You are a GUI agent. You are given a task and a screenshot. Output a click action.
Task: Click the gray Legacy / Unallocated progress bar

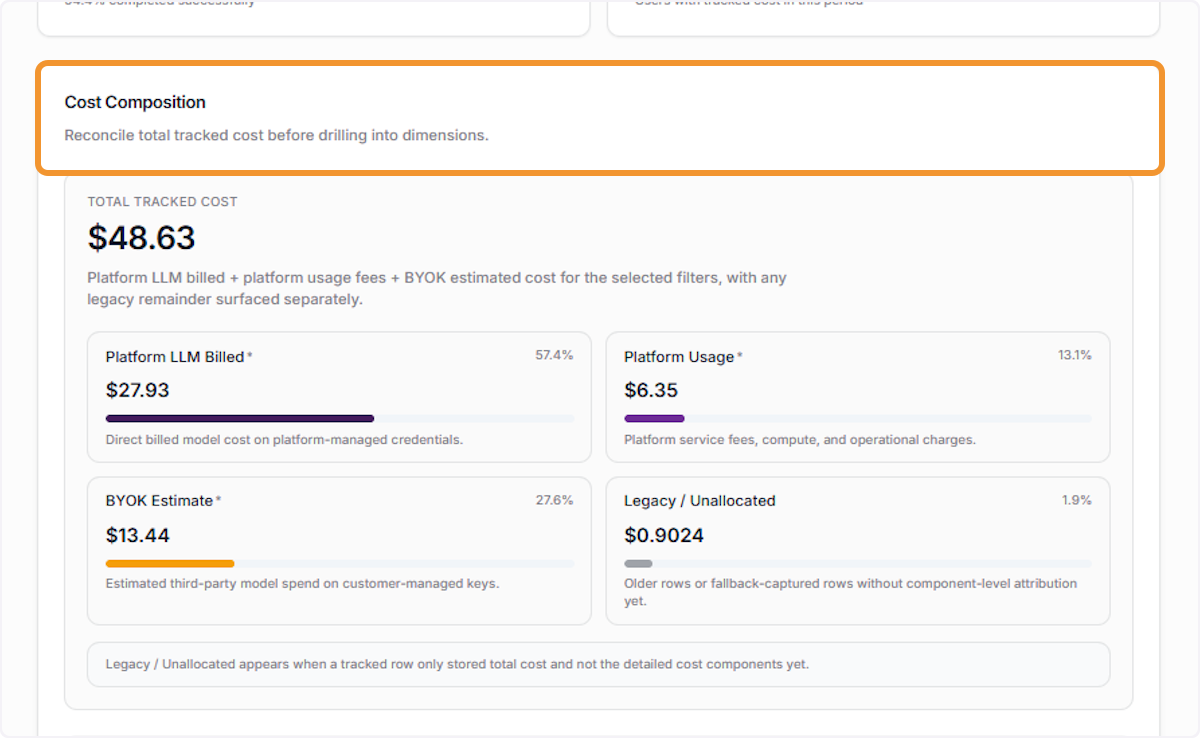638,563
